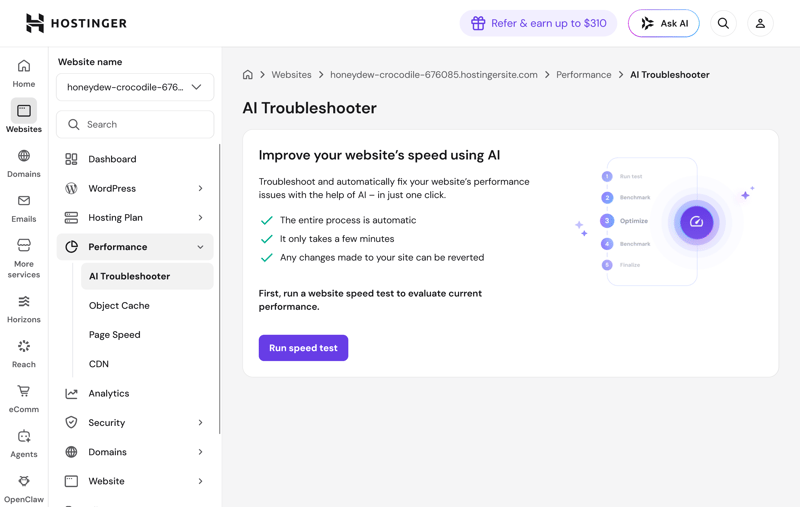This screenshot has height=507, width=800.
Task: Go to Domains in left rail
Action: [23, 163]
